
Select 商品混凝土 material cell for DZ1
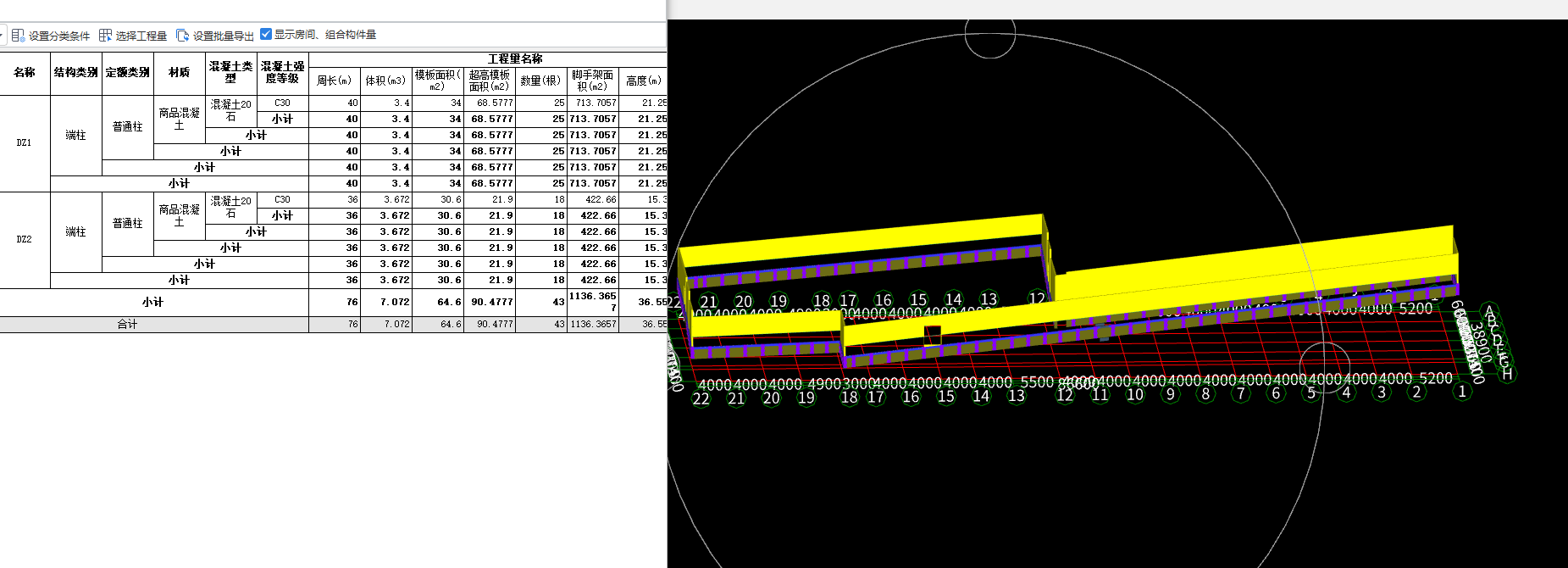(x=180, y=120)
